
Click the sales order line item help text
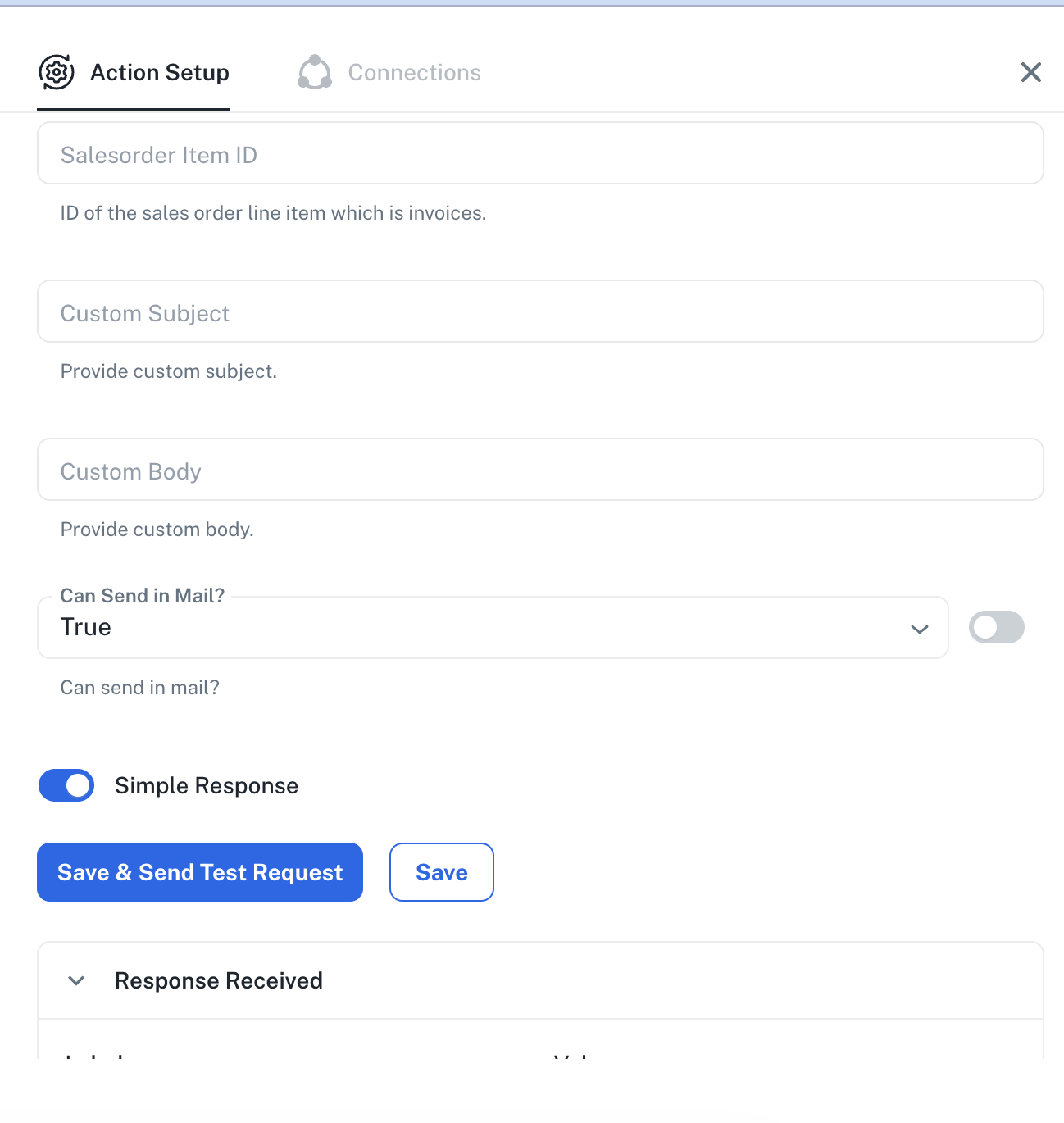(x=273, y=213)
